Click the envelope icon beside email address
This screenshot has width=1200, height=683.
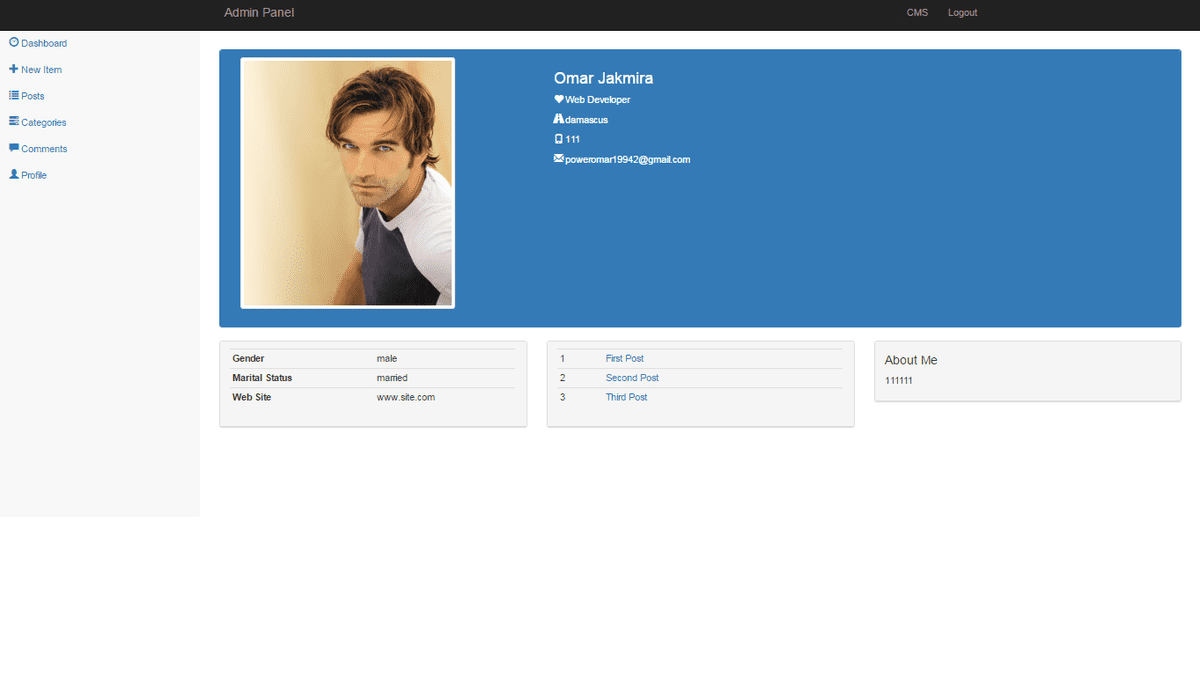click(559, 159)
